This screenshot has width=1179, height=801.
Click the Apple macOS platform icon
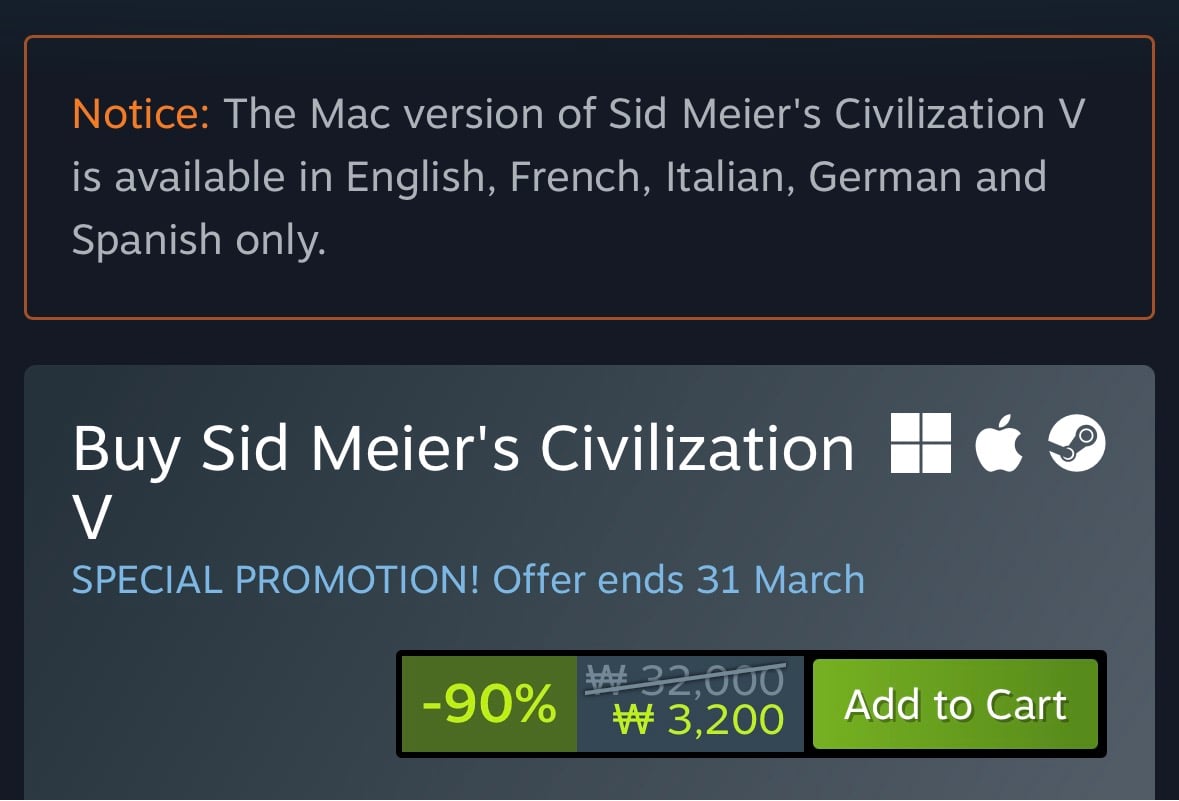999,445
